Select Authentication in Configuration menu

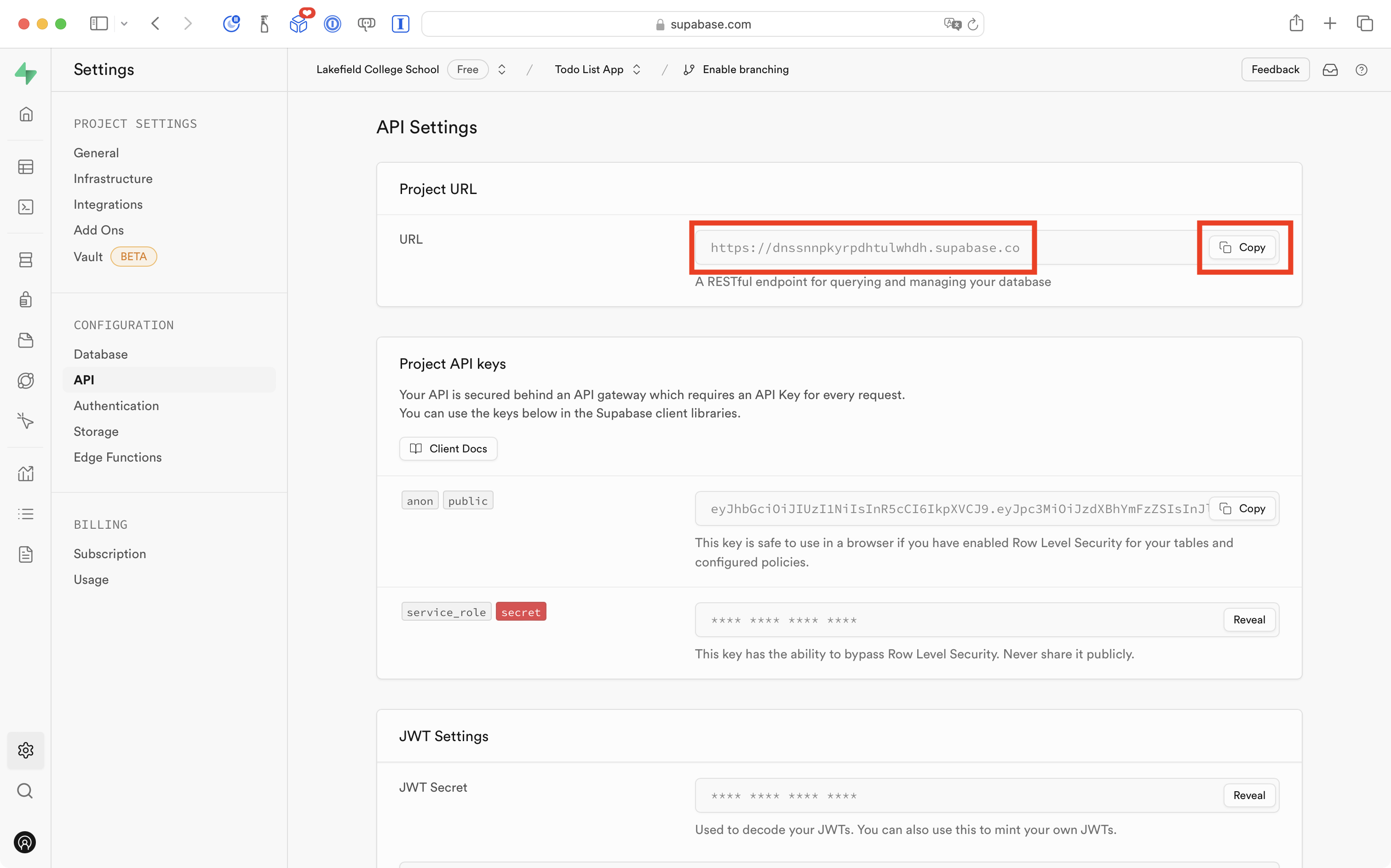coord(116,406)
